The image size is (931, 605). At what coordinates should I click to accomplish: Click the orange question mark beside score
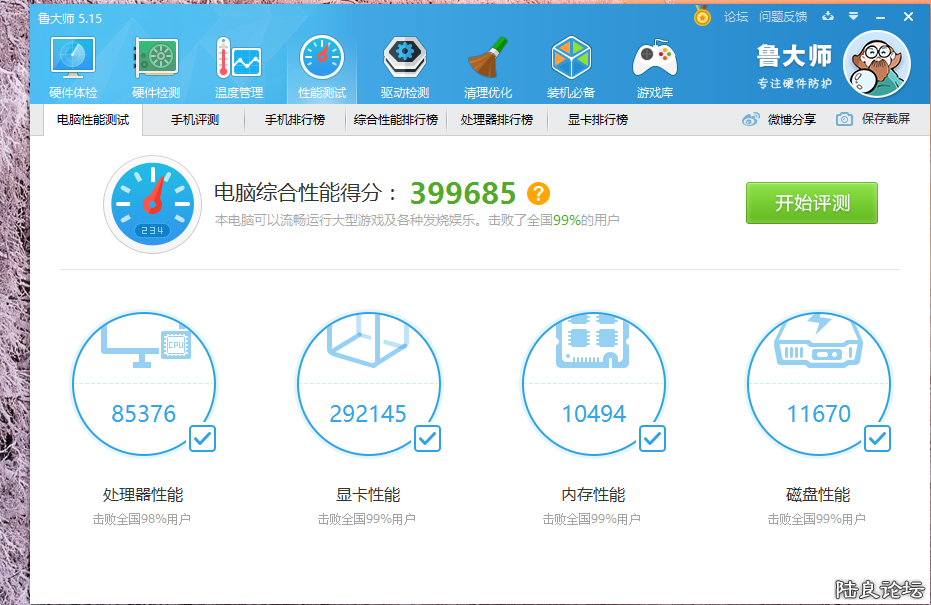pyautogui.click(x=539, y=193)
